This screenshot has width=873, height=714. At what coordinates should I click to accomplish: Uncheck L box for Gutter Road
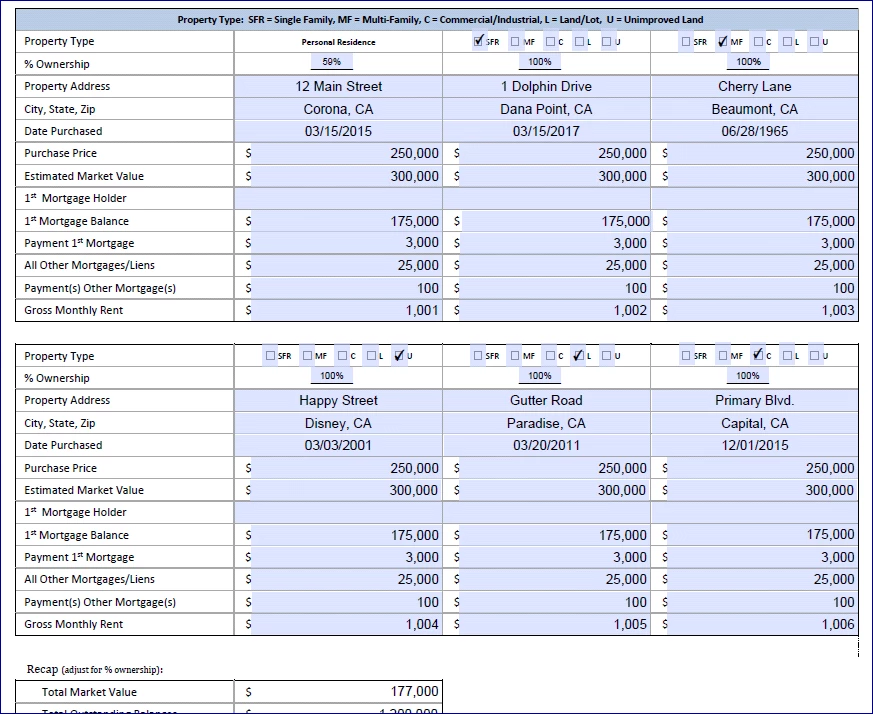pos(578,355)
